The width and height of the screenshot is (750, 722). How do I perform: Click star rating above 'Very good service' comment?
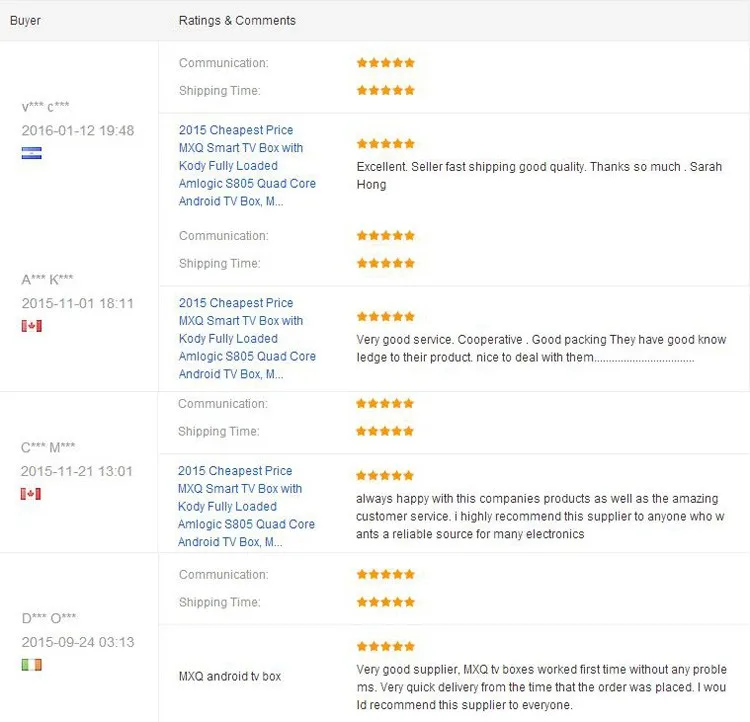(385, 317)
